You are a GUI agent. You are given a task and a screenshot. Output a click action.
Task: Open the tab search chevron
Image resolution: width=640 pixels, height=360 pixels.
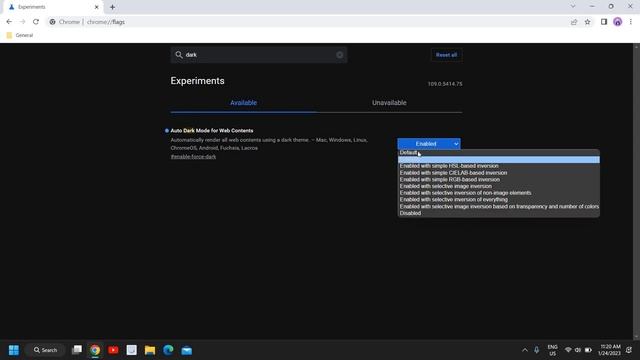tap(573, 7)
